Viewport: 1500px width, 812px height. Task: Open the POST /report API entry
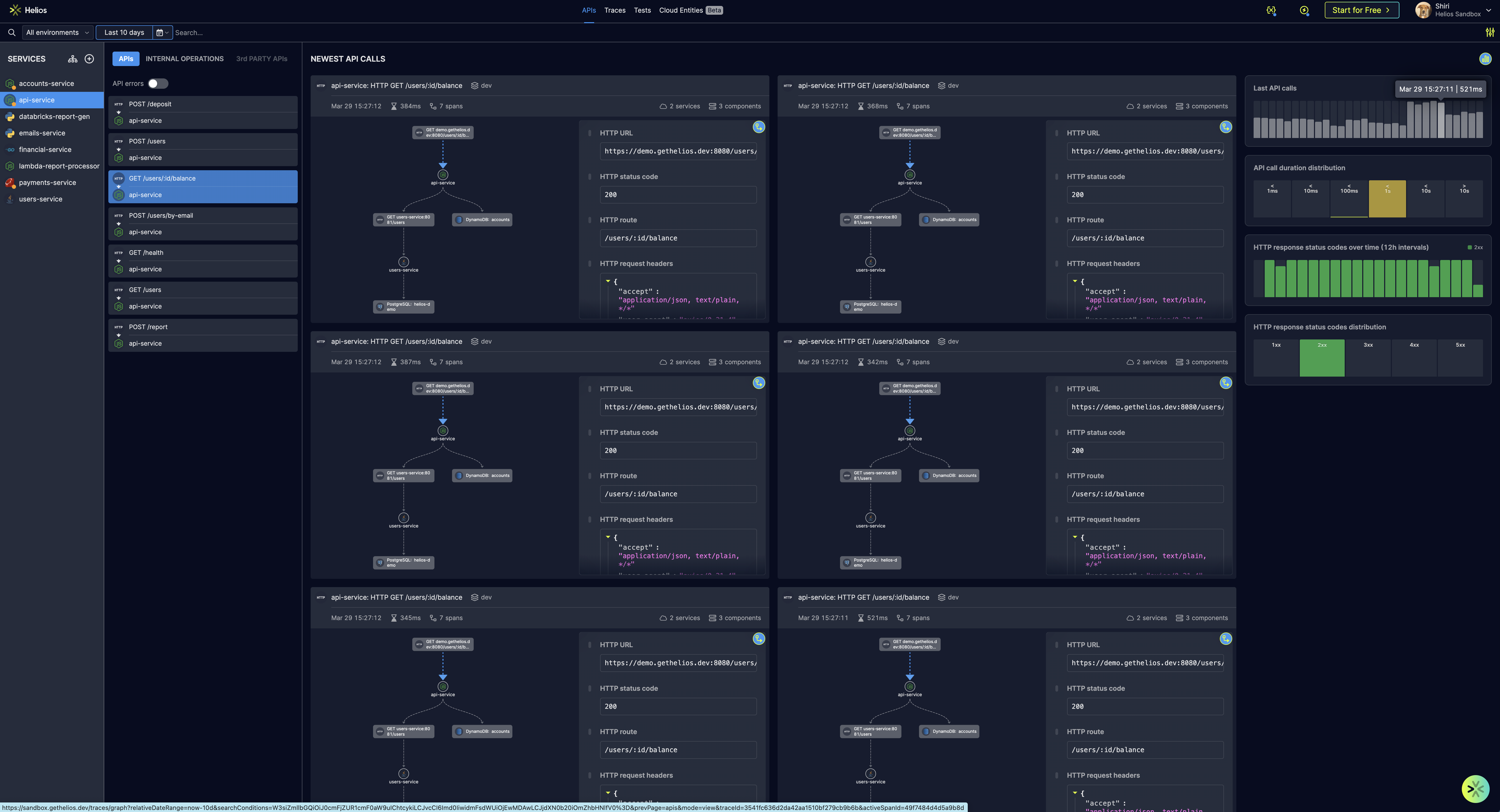(x=203, y=335)
